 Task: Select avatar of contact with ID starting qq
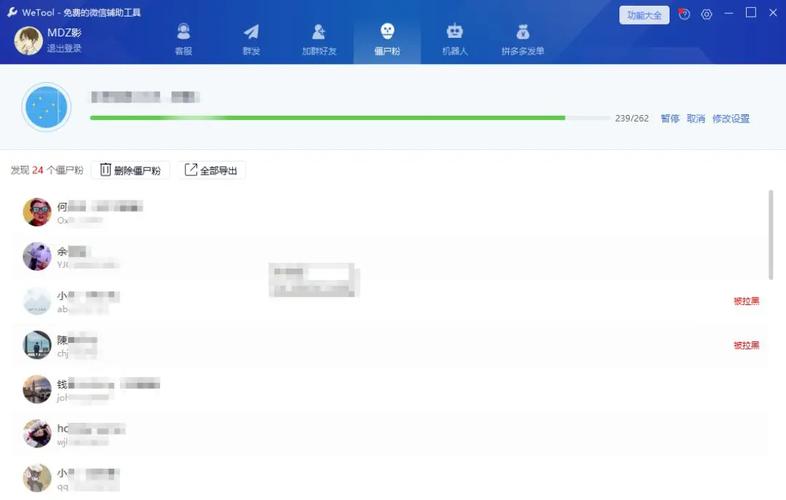tap(37, 478)
